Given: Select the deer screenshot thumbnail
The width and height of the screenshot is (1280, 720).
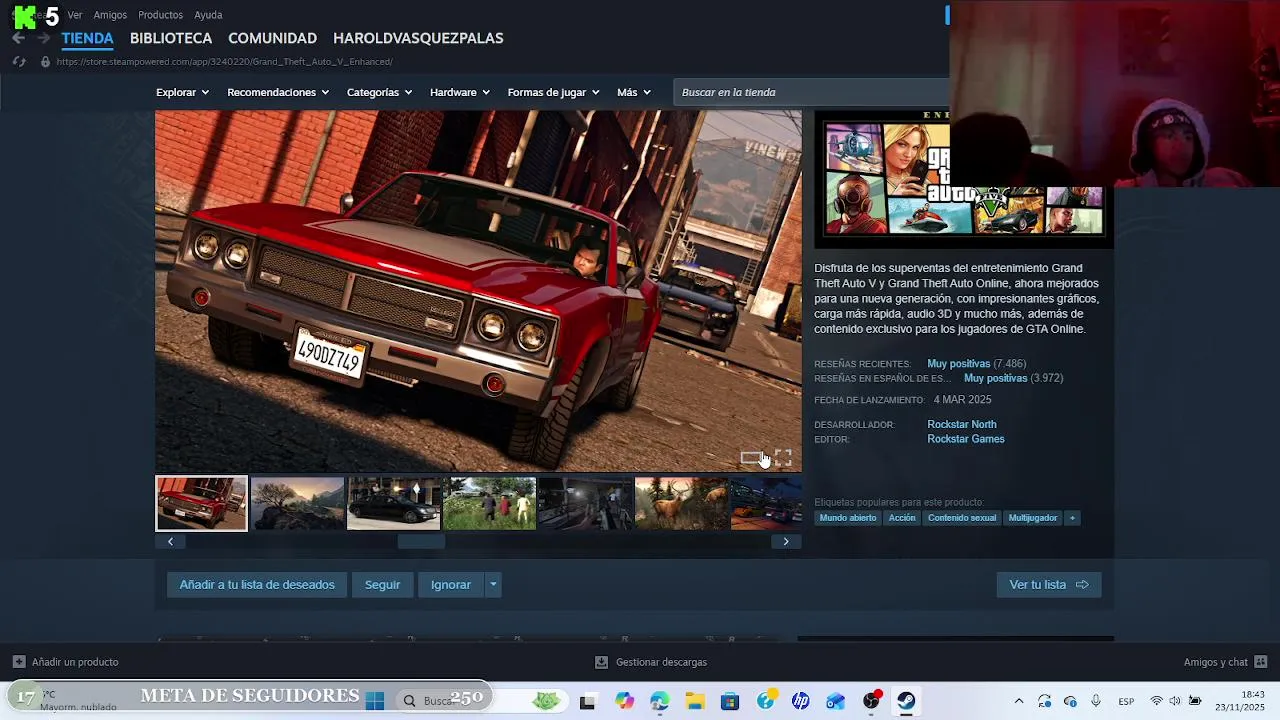Looking at the screenshot, I should pyautogui.click(x=681, y=503).
